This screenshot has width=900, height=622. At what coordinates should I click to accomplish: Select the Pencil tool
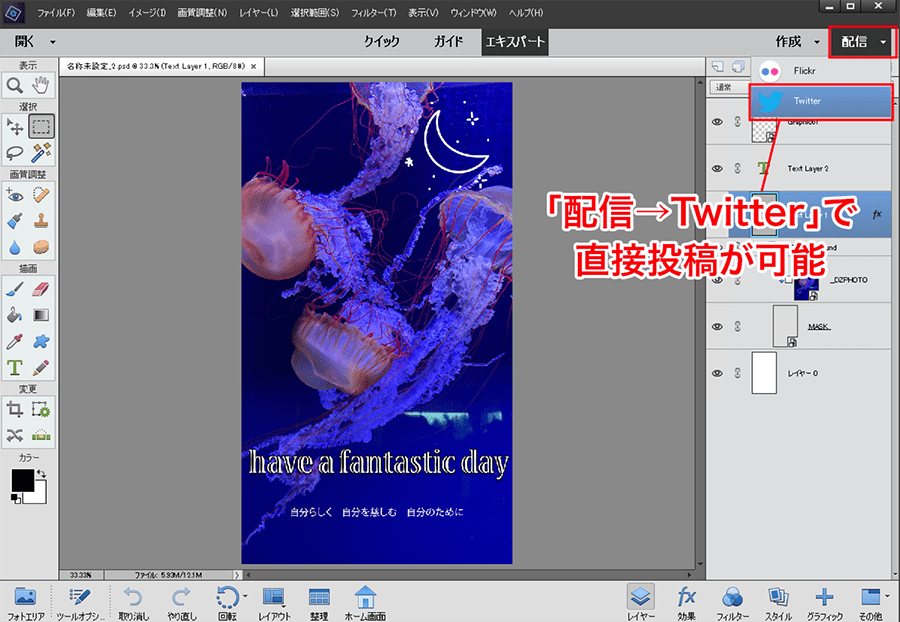(41, 367)
